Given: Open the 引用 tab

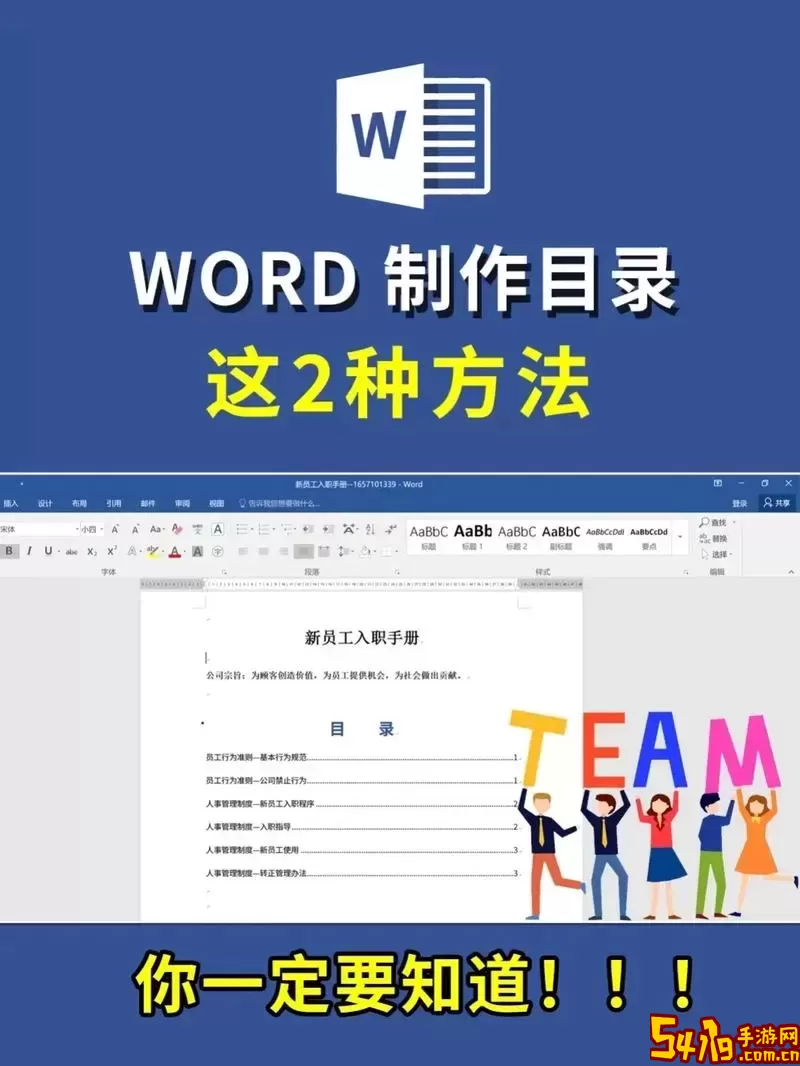Looking at the screenshot, I should click(x=114, y=504).
